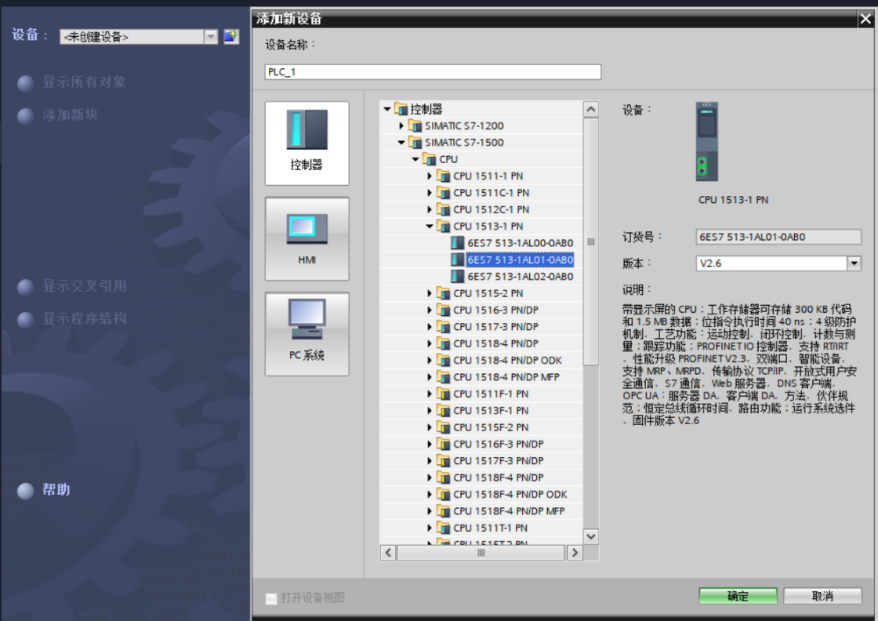The width and height of the screenshot is (878, 621).
Task: Click the 显示程序结构 link
Action: point(85,319)
